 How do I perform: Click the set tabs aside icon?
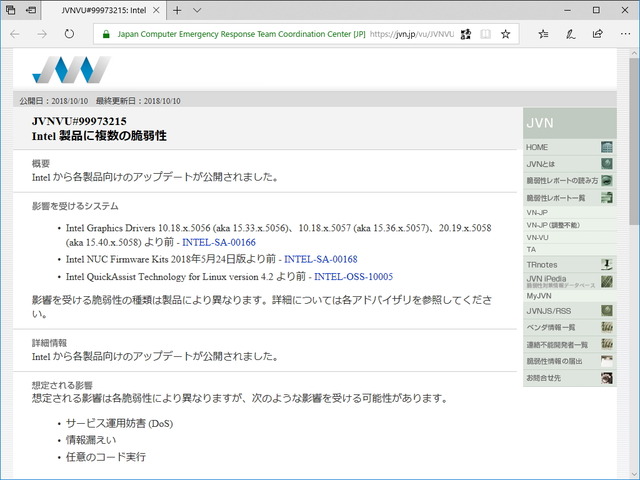(31, 10)
